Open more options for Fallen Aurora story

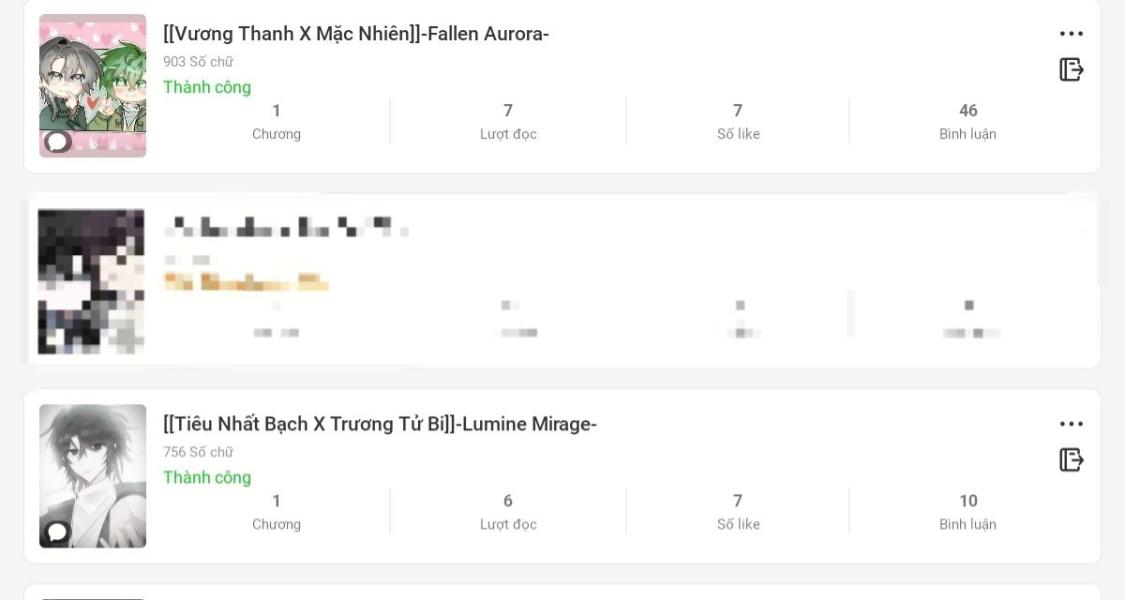(x=1071, y=34)
